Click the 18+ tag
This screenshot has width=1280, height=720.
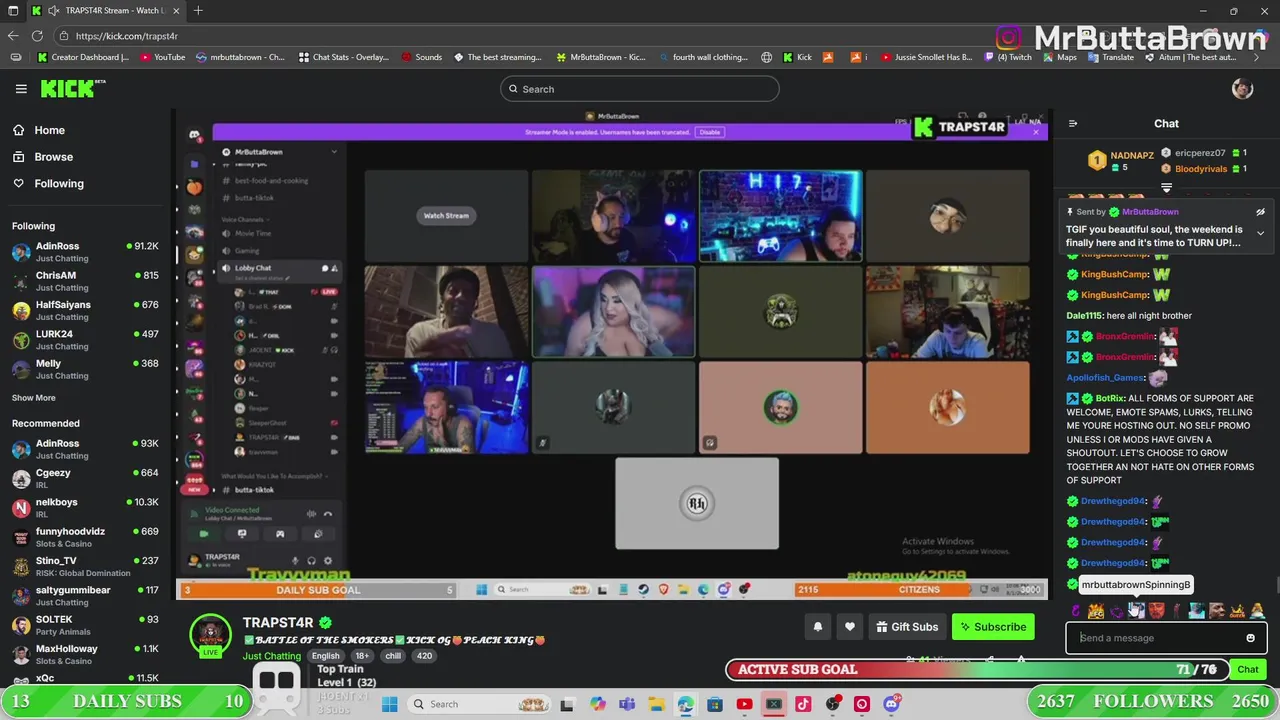click(362, 656)
